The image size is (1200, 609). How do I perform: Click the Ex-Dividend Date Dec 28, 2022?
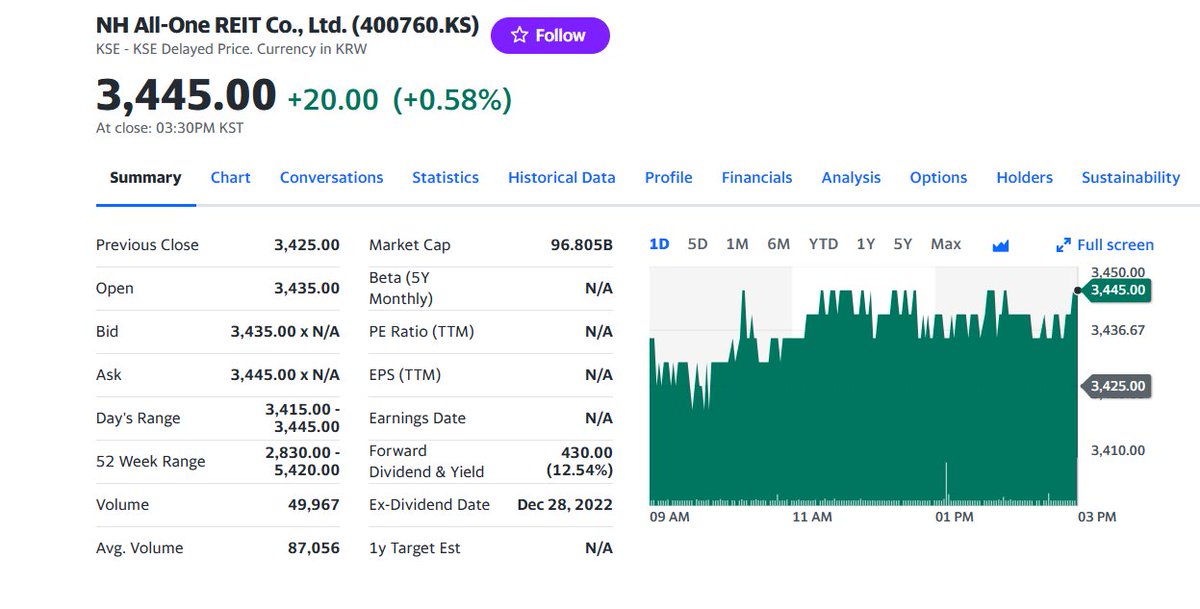pyautogui.click(x=565, y=504)
